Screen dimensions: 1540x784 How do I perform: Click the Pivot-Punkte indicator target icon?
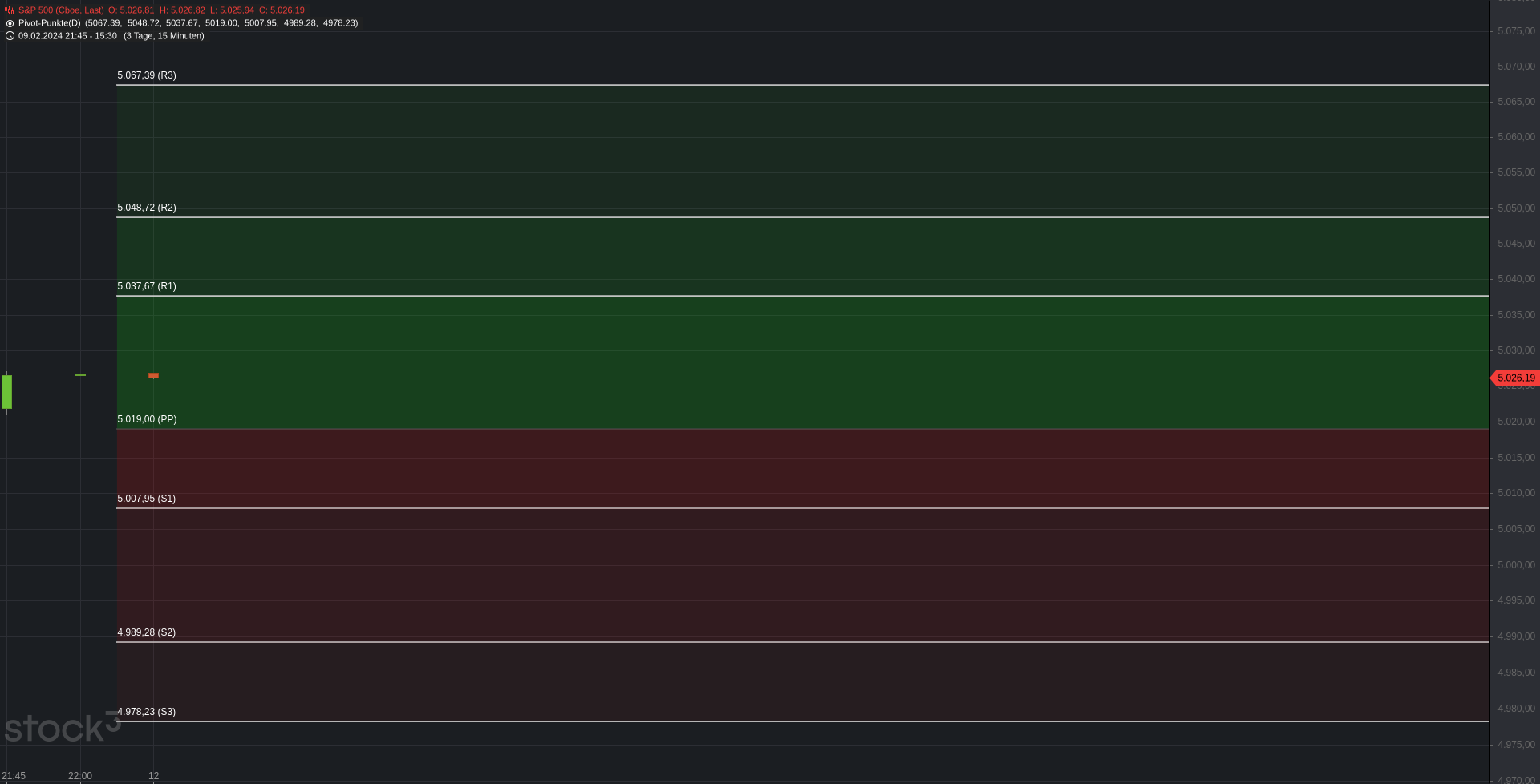[x=10, y=23]
